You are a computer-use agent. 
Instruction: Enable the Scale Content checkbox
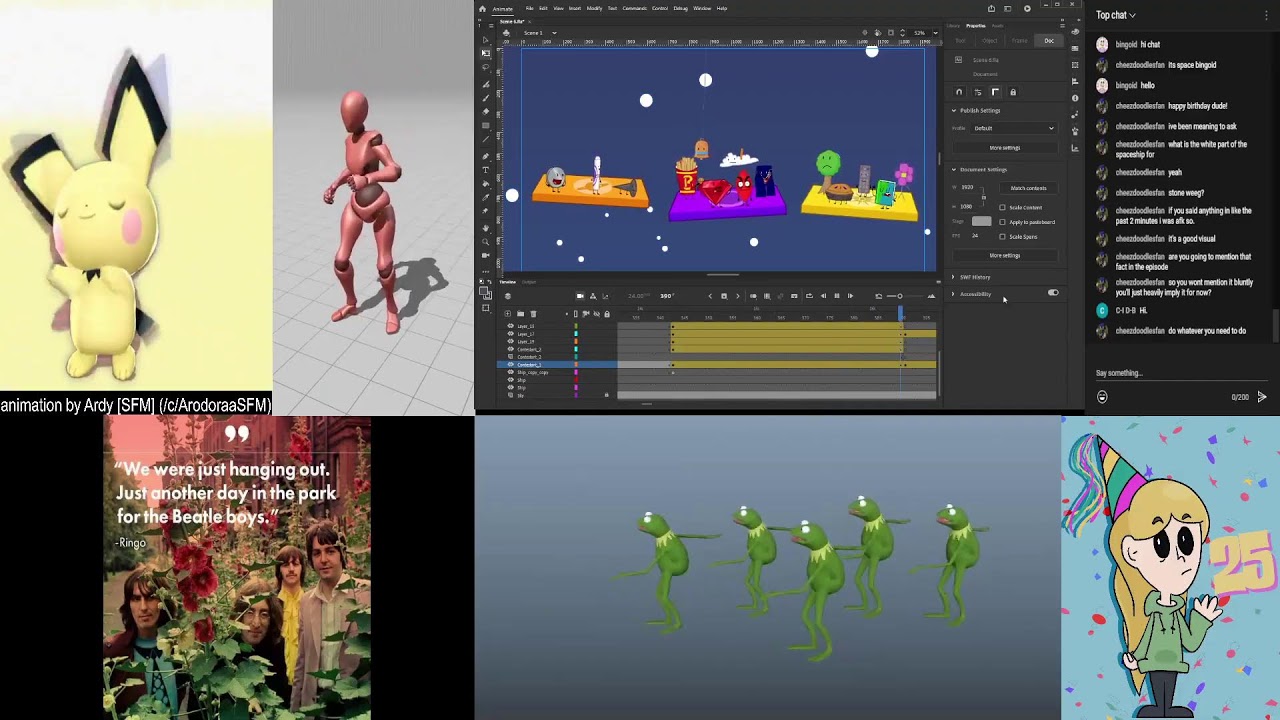1002,207
